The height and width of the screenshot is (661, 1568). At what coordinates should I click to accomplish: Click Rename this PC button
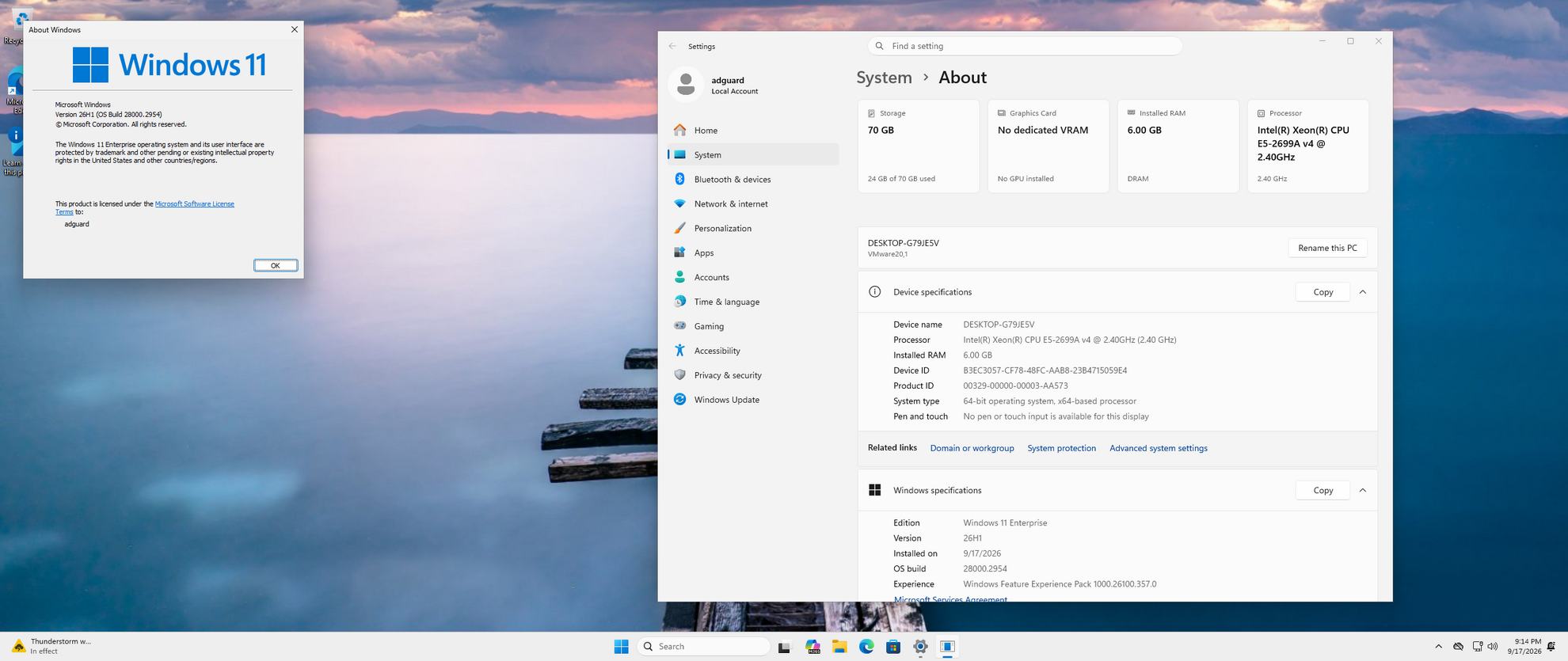pyautogui.click(x=1327, y=248)
